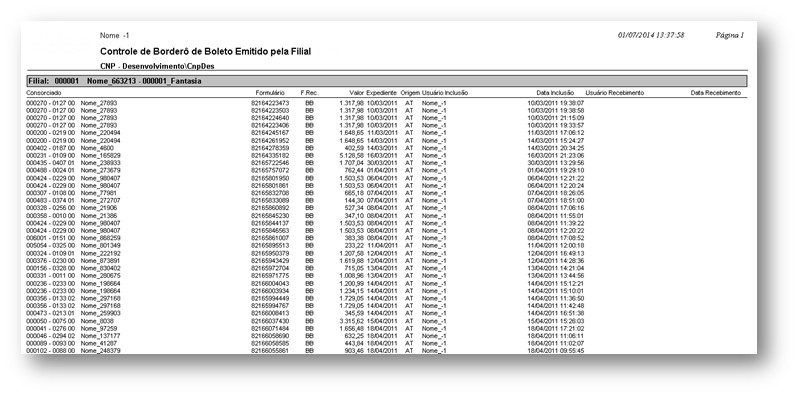The height and width of the screenshot is (396, 799).
Task: Click the Data Recebimento column header
Action: coord(715,93)
